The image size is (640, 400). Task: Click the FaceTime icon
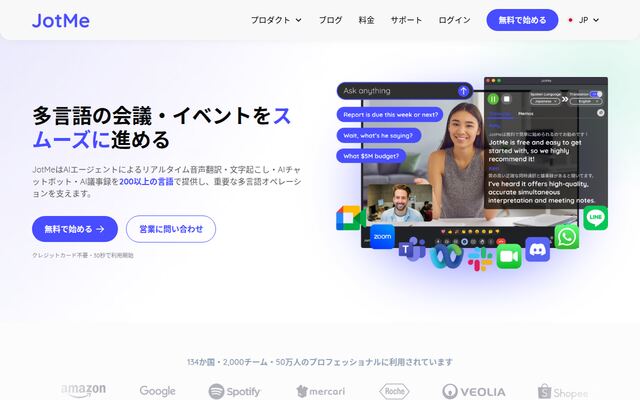pyautogui.click(x=509, y=256)
